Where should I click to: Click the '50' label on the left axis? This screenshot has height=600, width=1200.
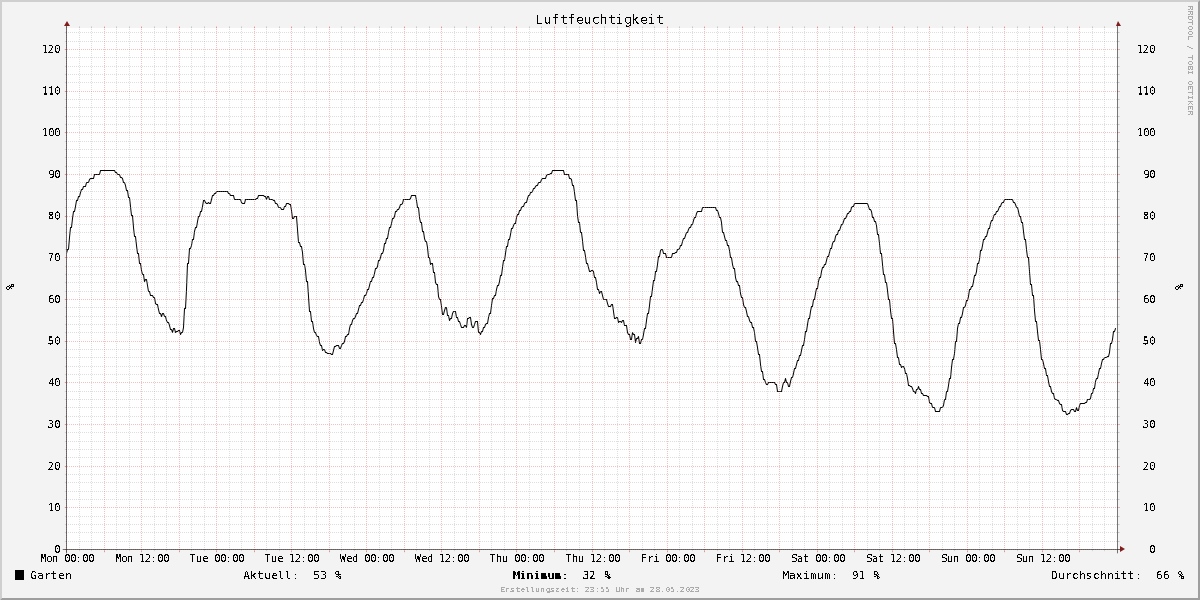53,341
